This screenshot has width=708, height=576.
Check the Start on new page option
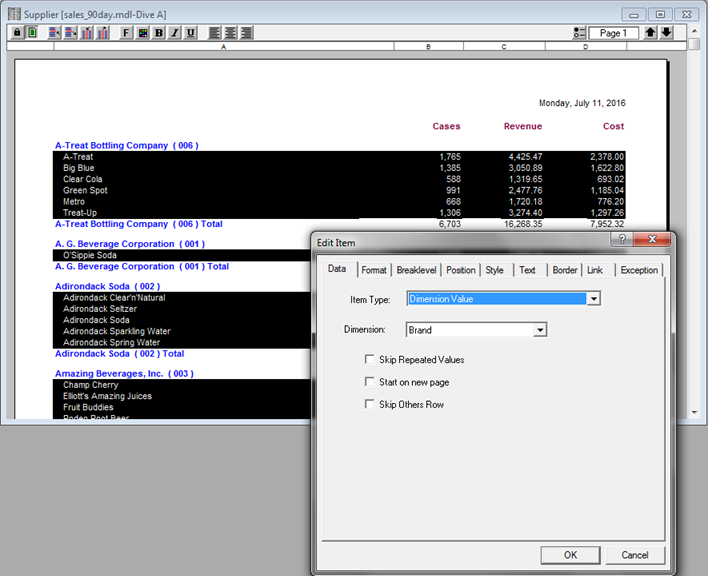371,382
